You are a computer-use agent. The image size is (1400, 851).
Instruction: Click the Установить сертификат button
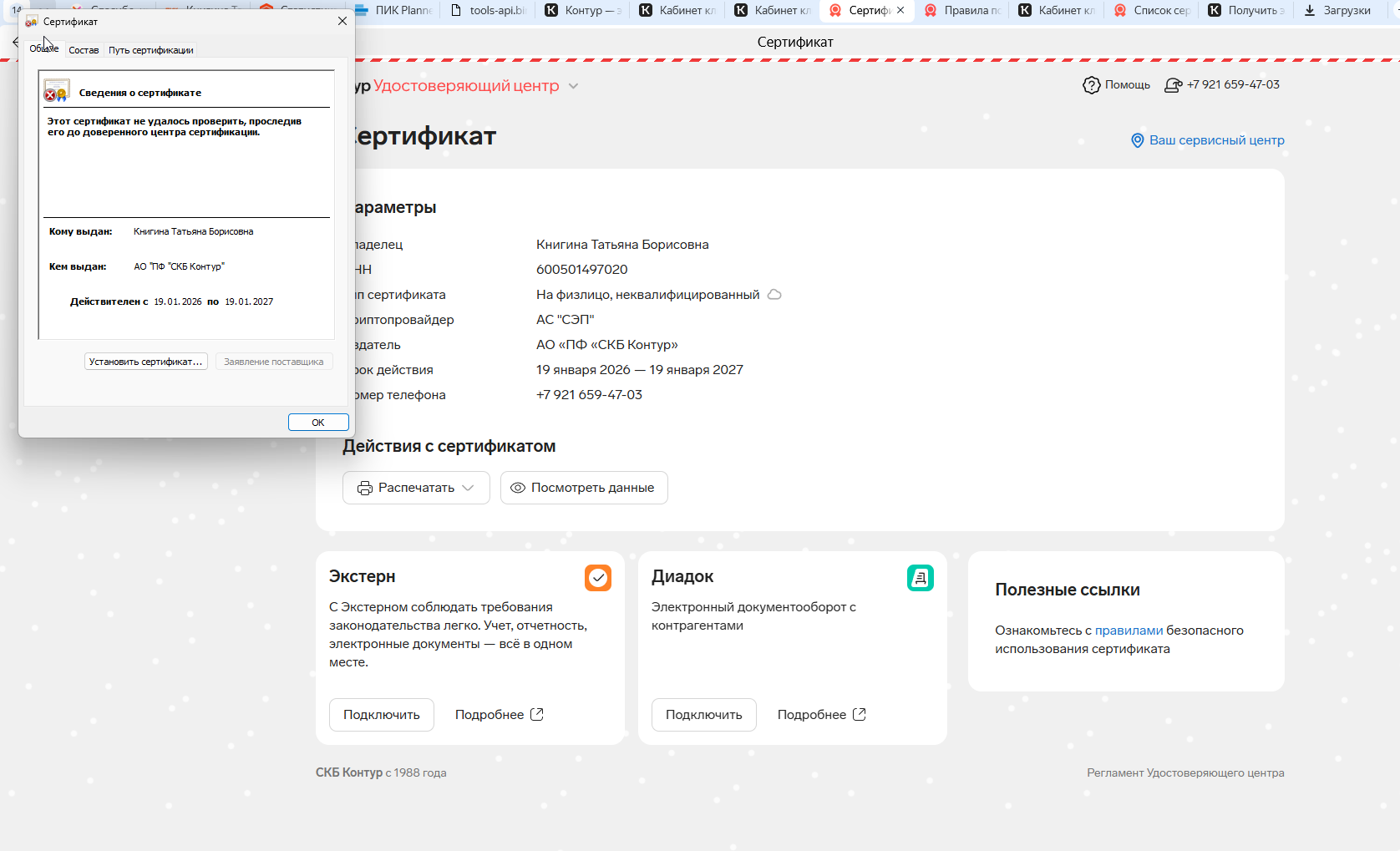146,362
